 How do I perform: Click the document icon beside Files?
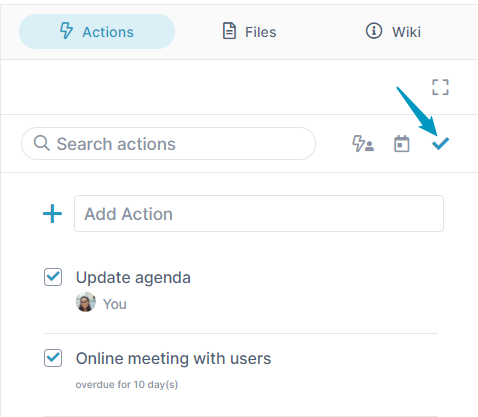(229, 31)
